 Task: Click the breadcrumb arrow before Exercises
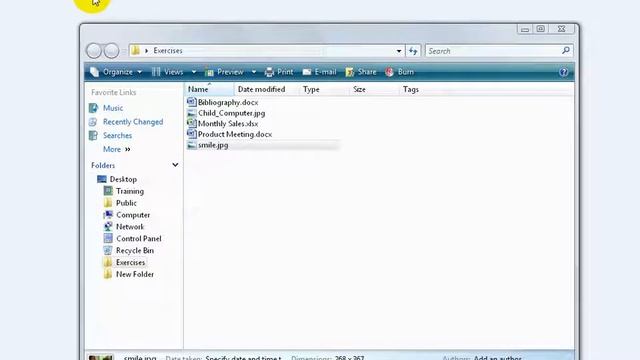click(147, 51)
